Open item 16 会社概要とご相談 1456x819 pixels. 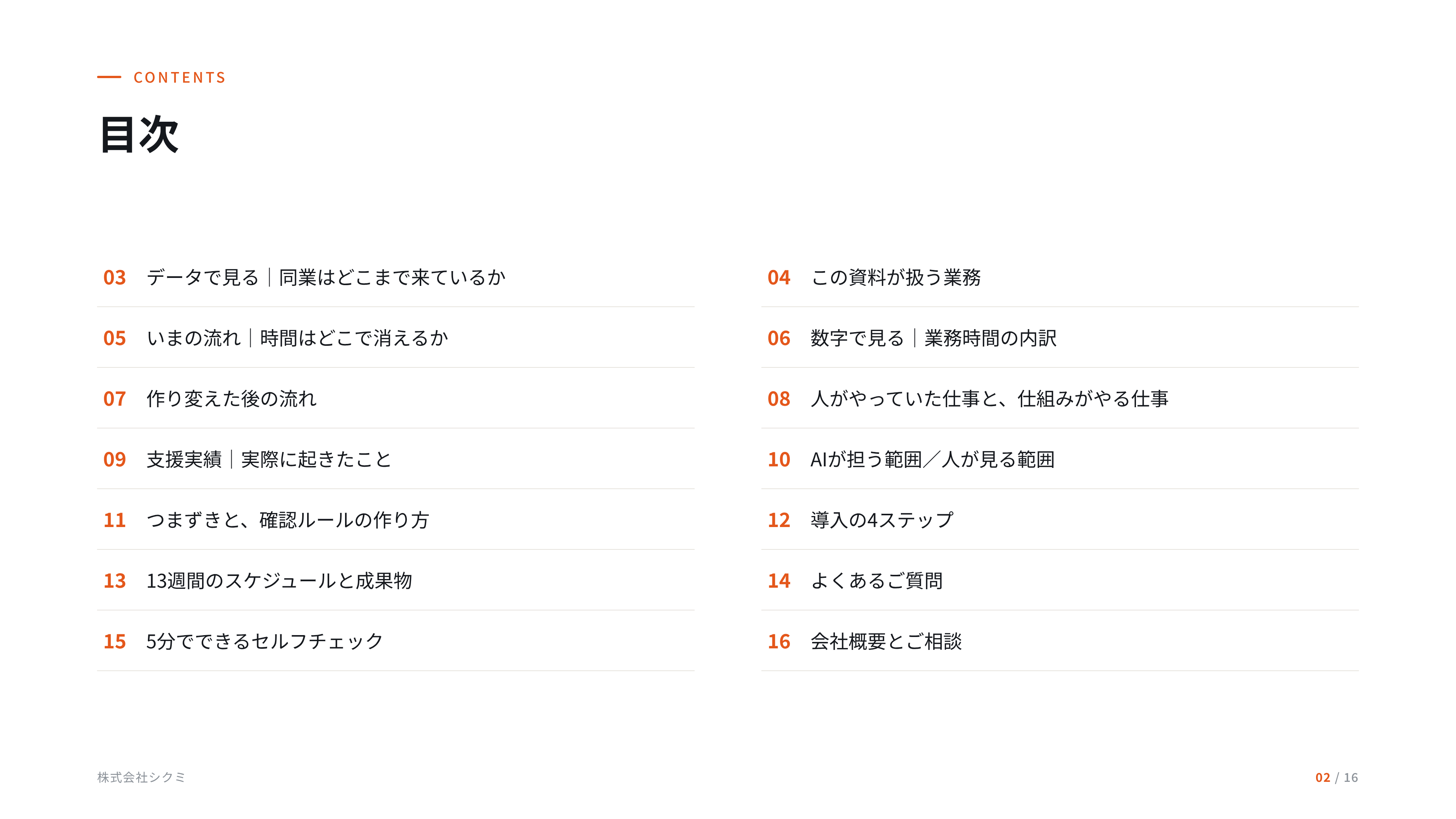(x=1060, y=641)
